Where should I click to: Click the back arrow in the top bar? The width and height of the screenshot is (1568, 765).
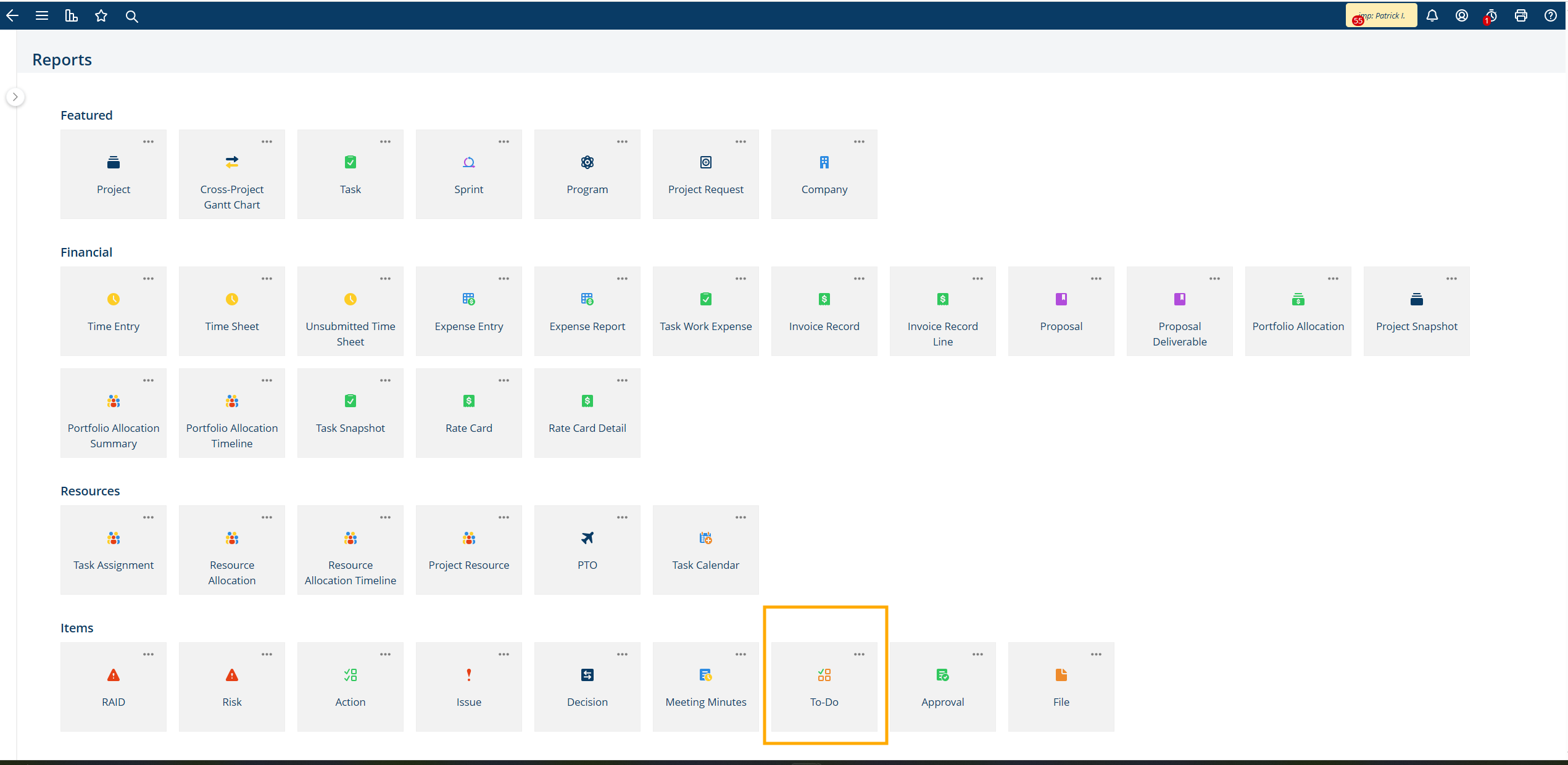tap(12, 16)
